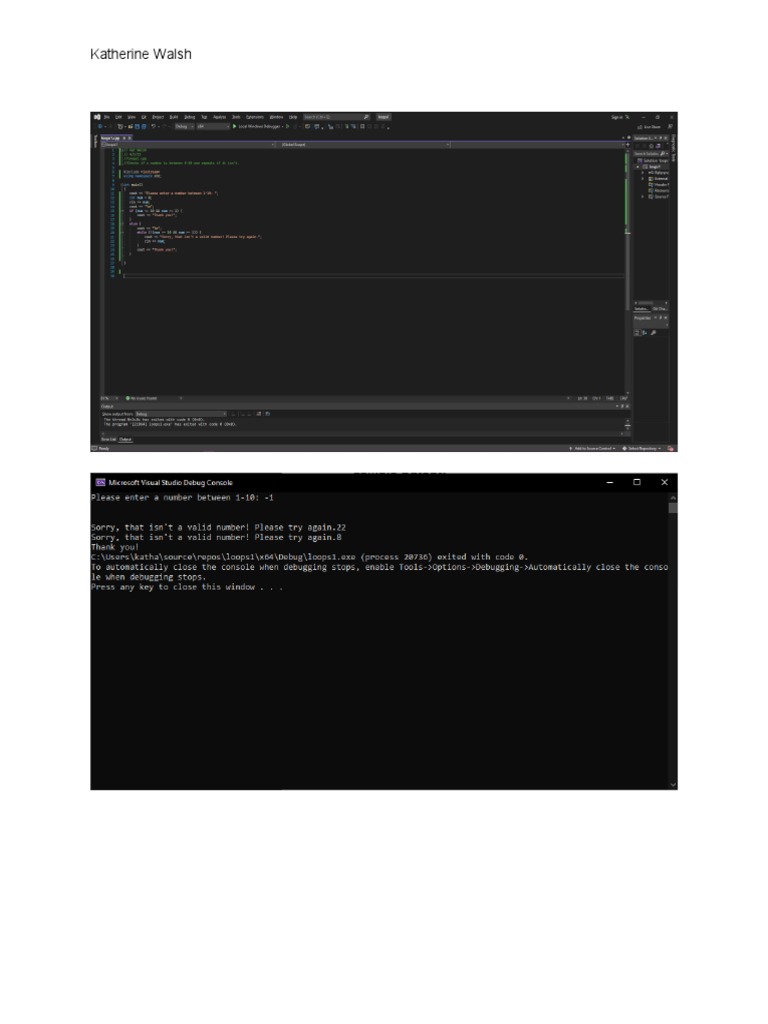The image size is (768, 1024).
Task: Collapse the loops1 project node
Action: click(637, 167)
